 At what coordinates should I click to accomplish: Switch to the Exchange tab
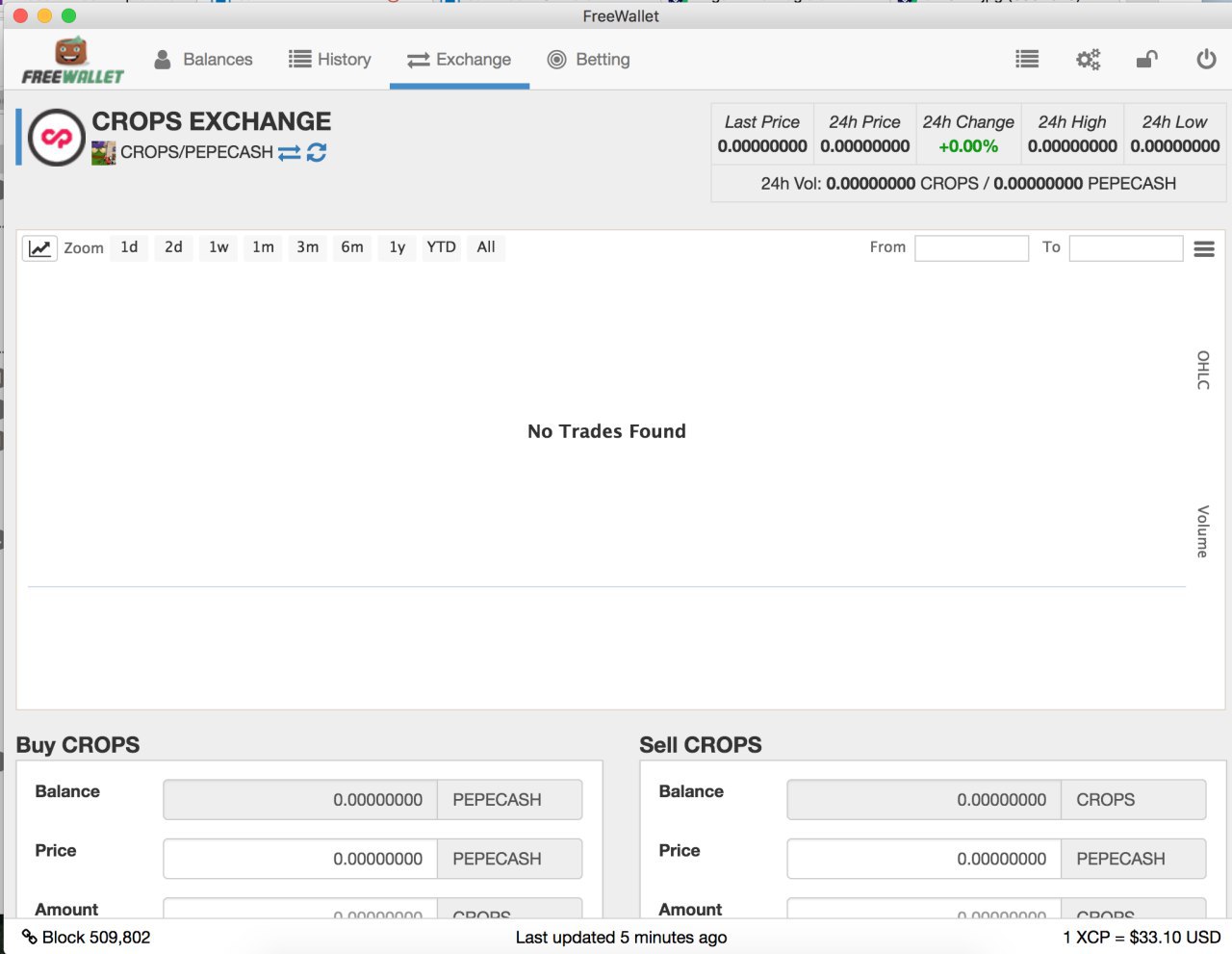(x=459, y=60)
